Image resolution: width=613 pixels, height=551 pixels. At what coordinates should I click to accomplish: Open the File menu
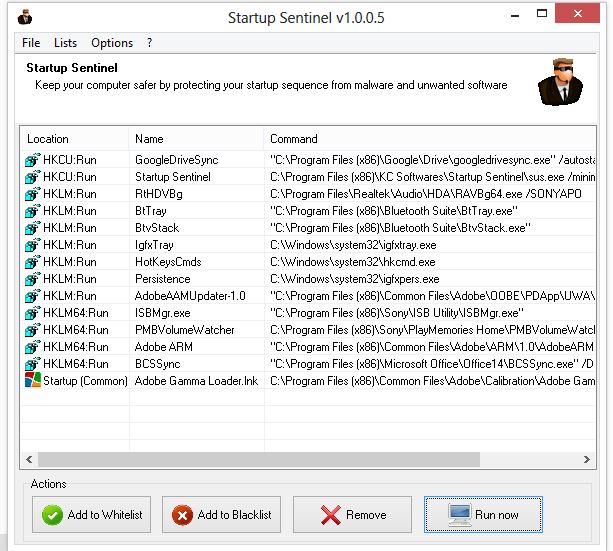tap(31, 43)
